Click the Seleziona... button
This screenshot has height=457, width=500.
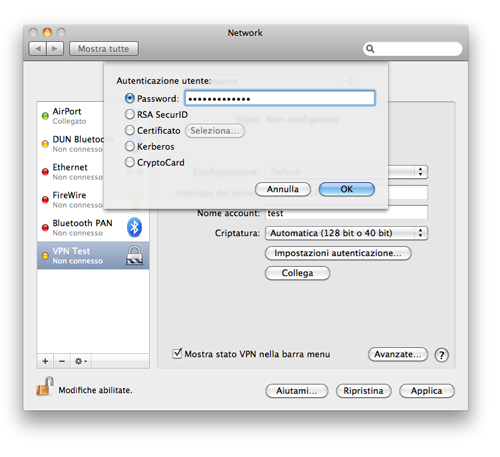[215, 131]
